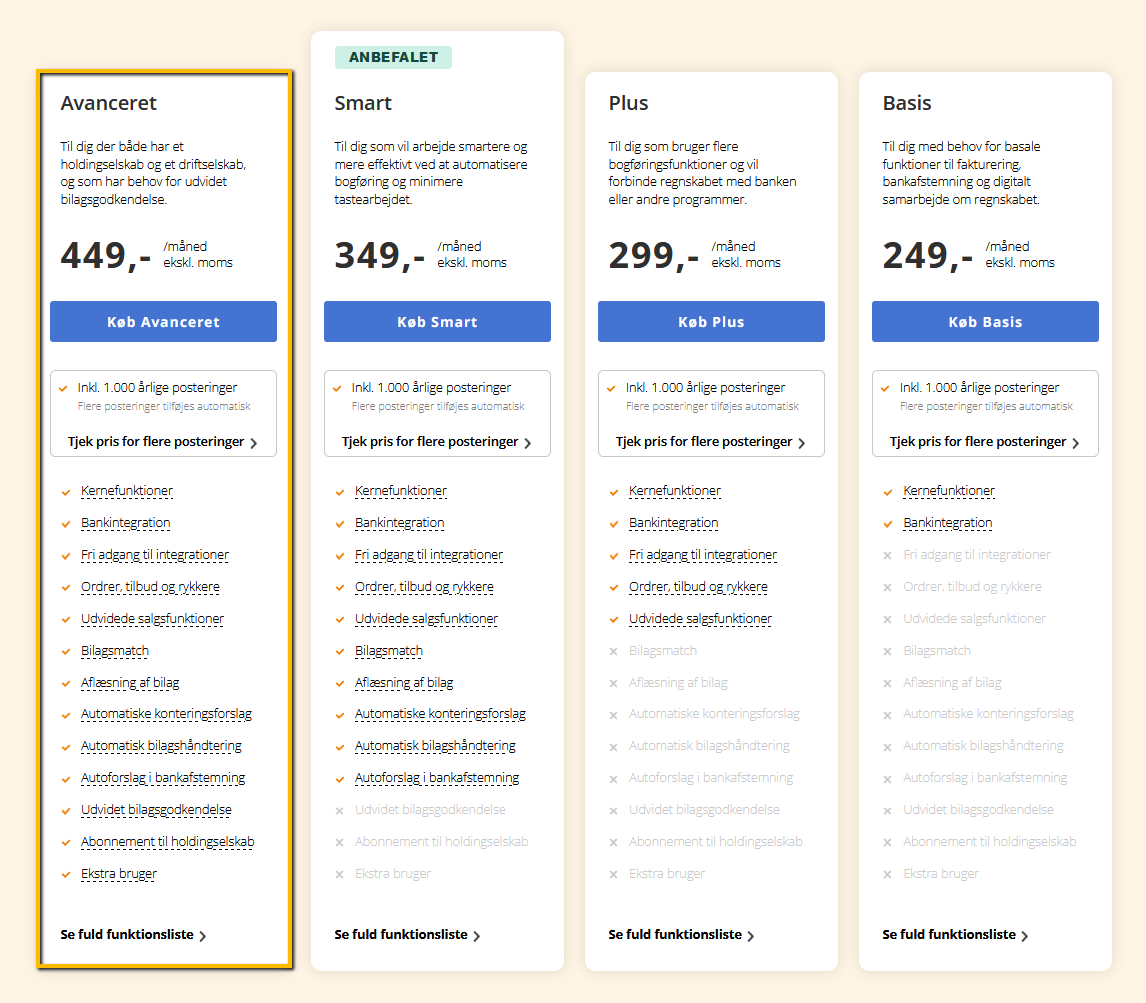Click the Bilagsmatch feature in the Smart column

[x=389, y=651]
